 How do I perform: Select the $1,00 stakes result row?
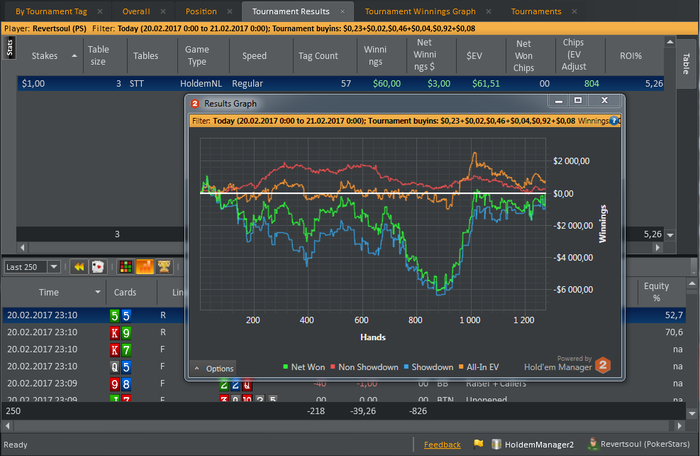(341, 84)
